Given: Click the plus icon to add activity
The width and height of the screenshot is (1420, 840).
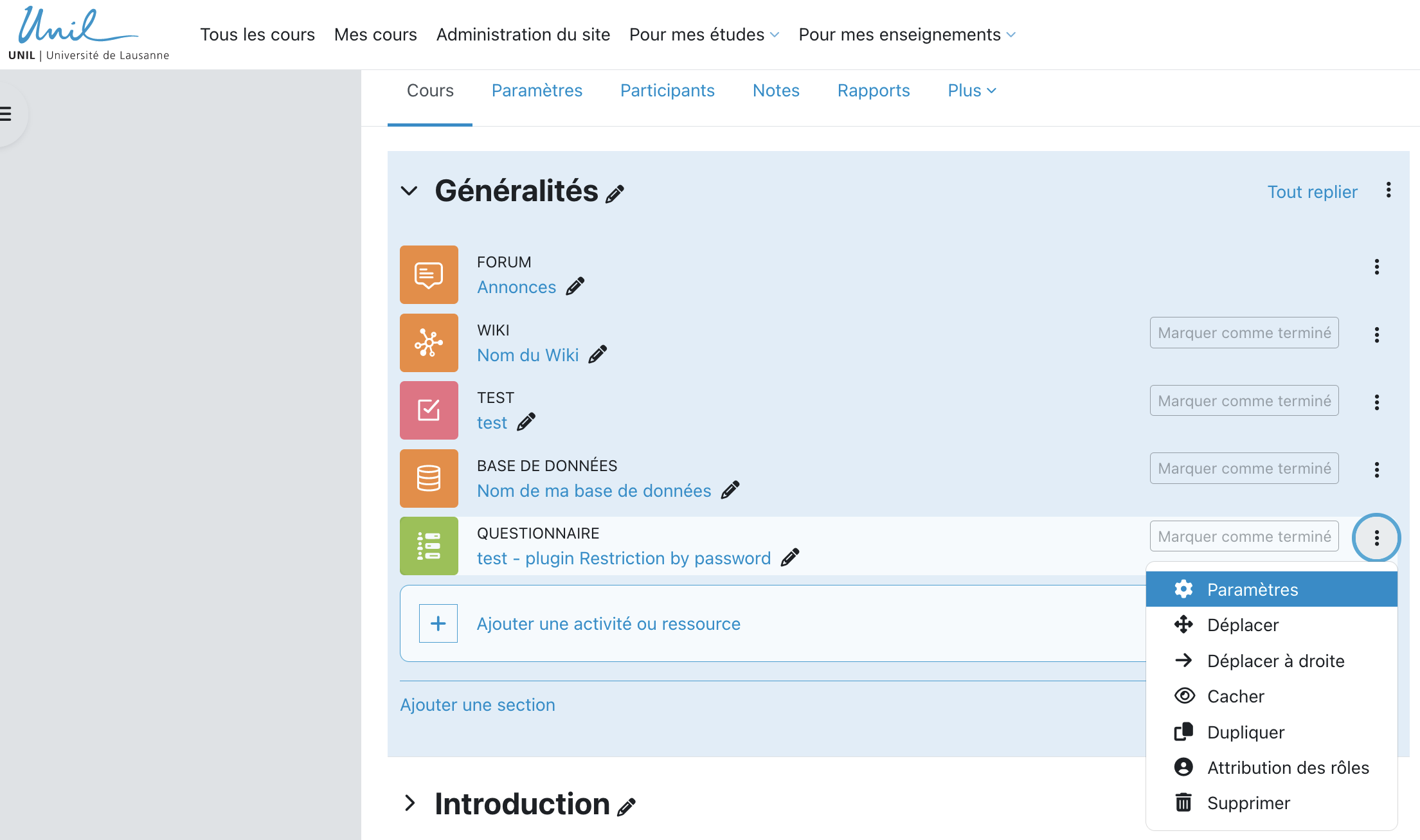Looking at the screenshot, I should pyautogui.click(x=438, y=623).
